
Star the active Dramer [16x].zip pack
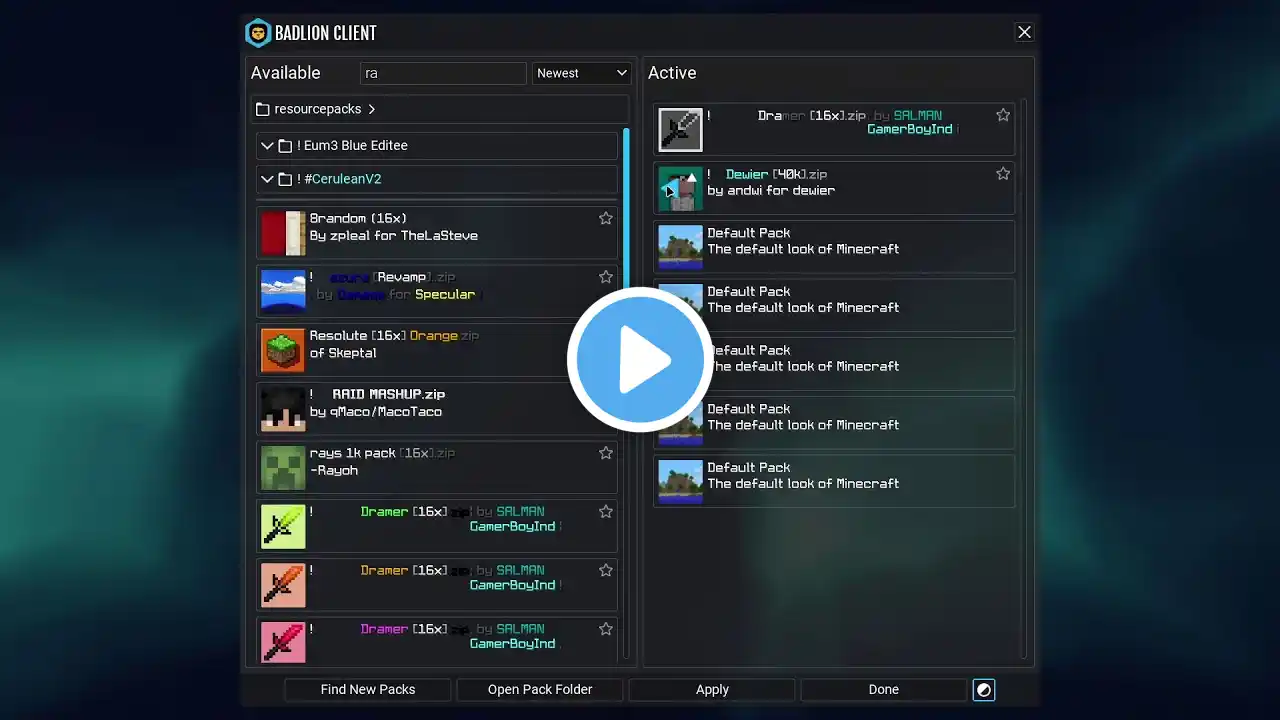click(1003, 115)
